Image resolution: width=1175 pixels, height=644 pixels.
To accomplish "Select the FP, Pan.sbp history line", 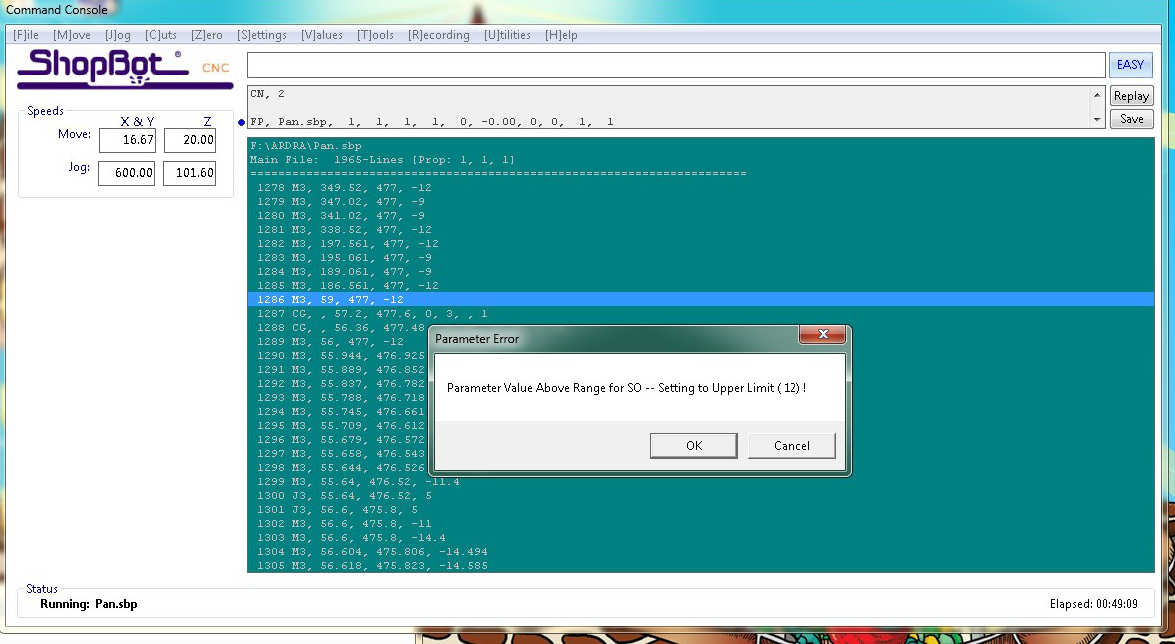I will [x=432, y=121].
